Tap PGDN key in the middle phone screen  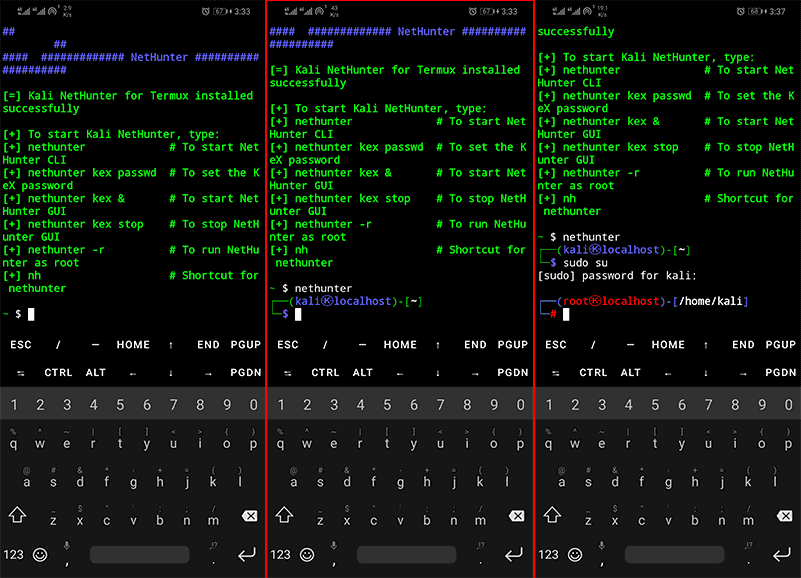pos(513,373)
